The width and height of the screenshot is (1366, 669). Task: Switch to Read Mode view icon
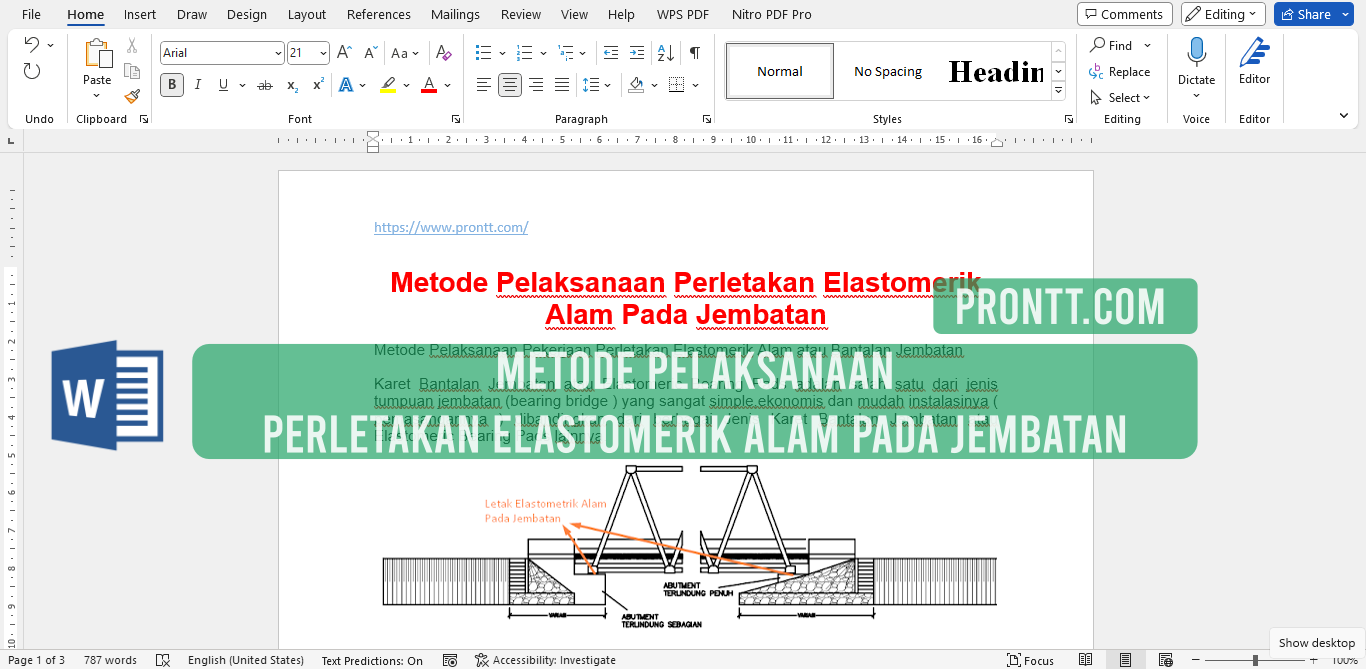[1086, 660]
